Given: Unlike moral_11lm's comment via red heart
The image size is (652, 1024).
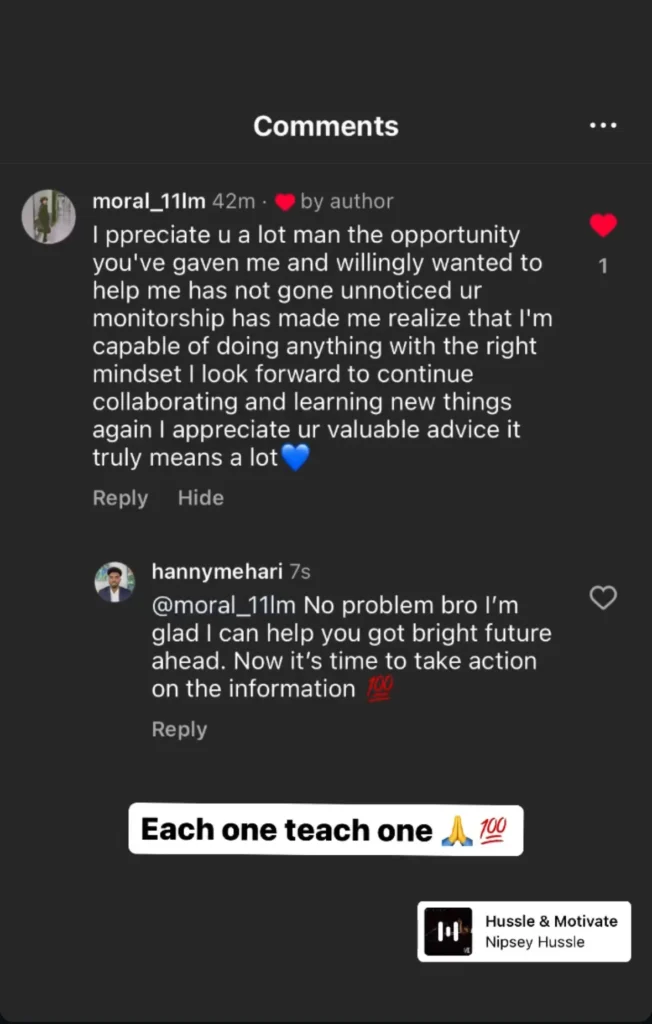Looking at the screenshot, I should 603,225.
